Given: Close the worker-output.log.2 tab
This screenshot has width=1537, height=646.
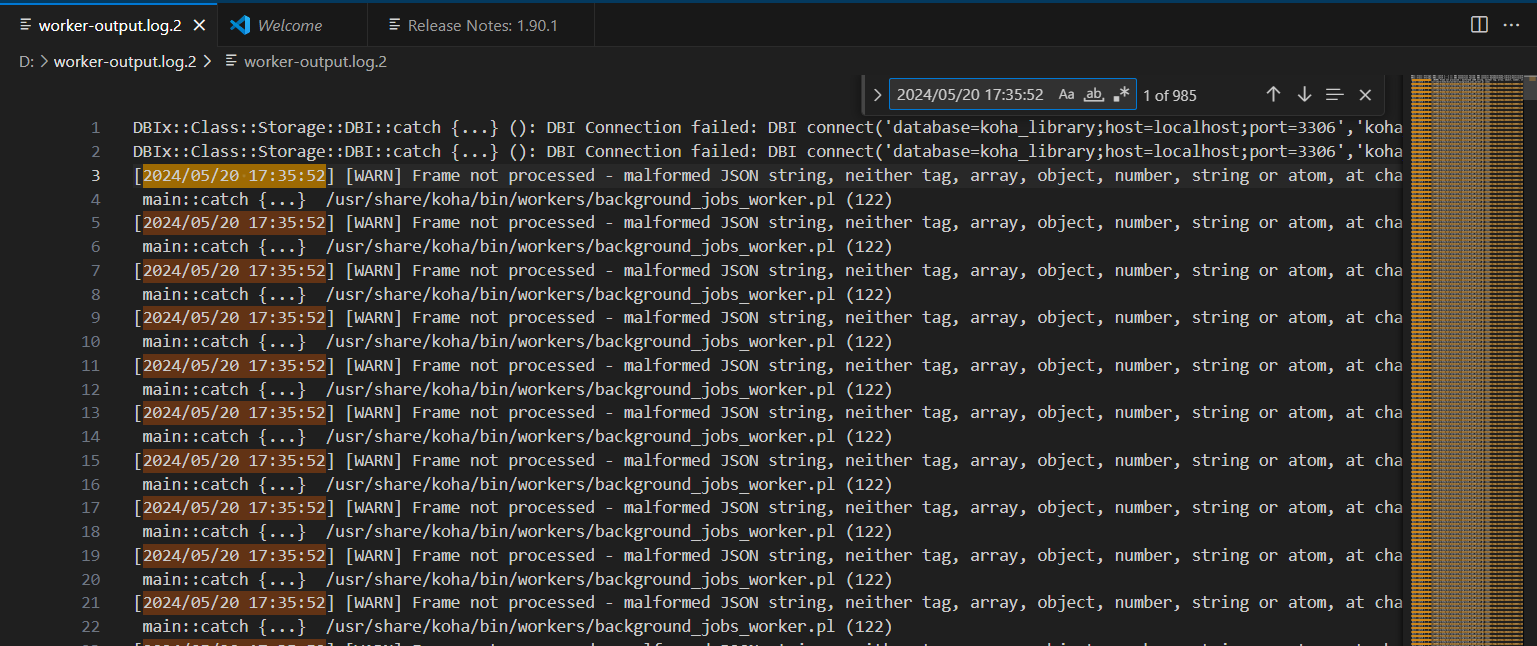Looking at the screenshot, I should click(x=200, y=25).
